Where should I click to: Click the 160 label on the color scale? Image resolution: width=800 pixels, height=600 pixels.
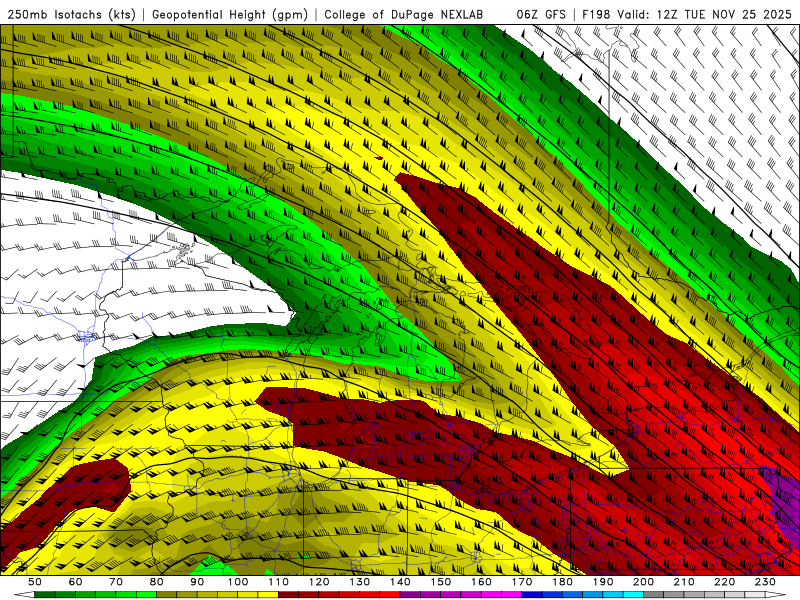pos(481,582)
